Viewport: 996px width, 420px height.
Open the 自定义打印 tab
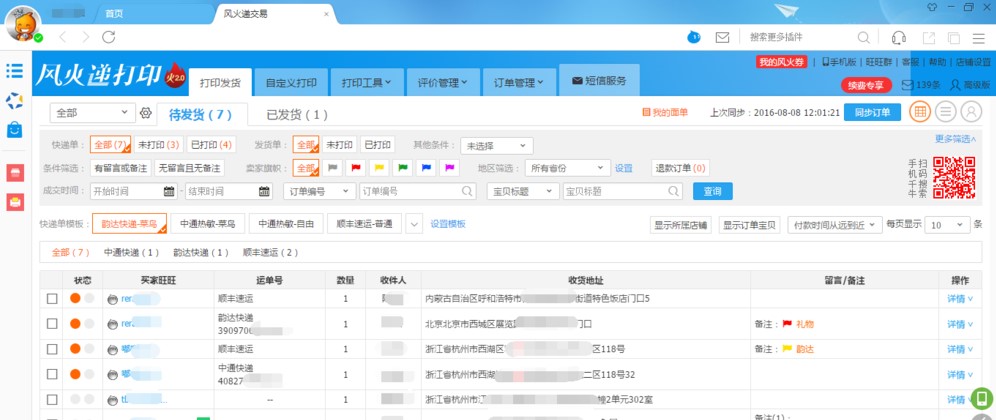291,82
